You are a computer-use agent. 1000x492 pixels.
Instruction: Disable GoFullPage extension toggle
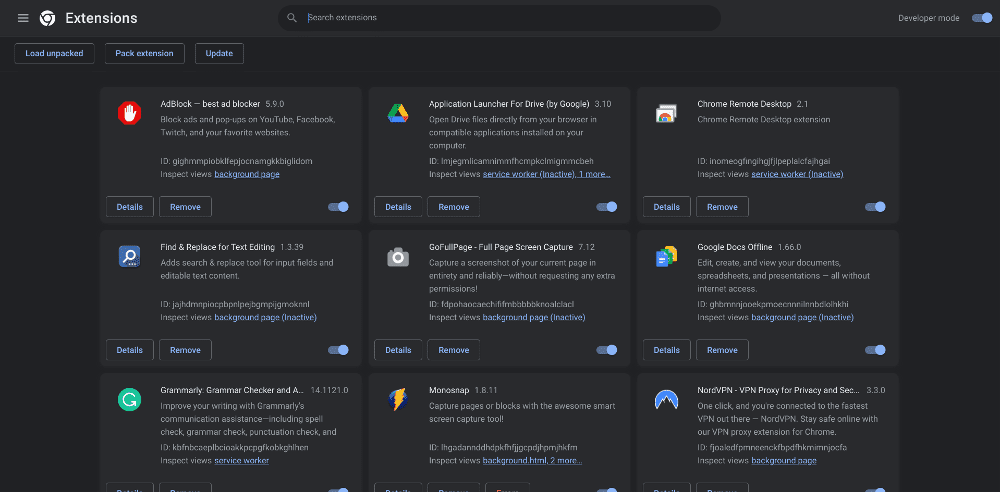(607, 350)
